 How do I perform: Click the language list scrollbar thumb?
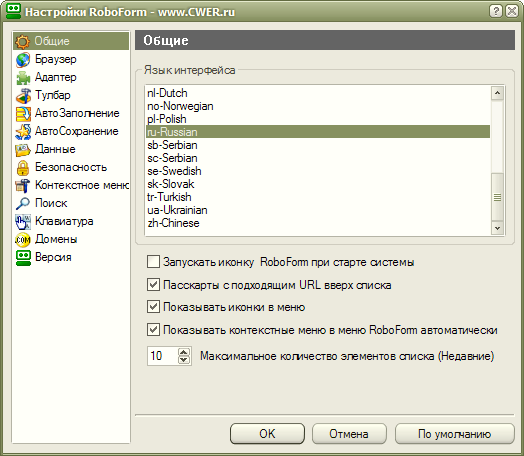coord(497,197)
